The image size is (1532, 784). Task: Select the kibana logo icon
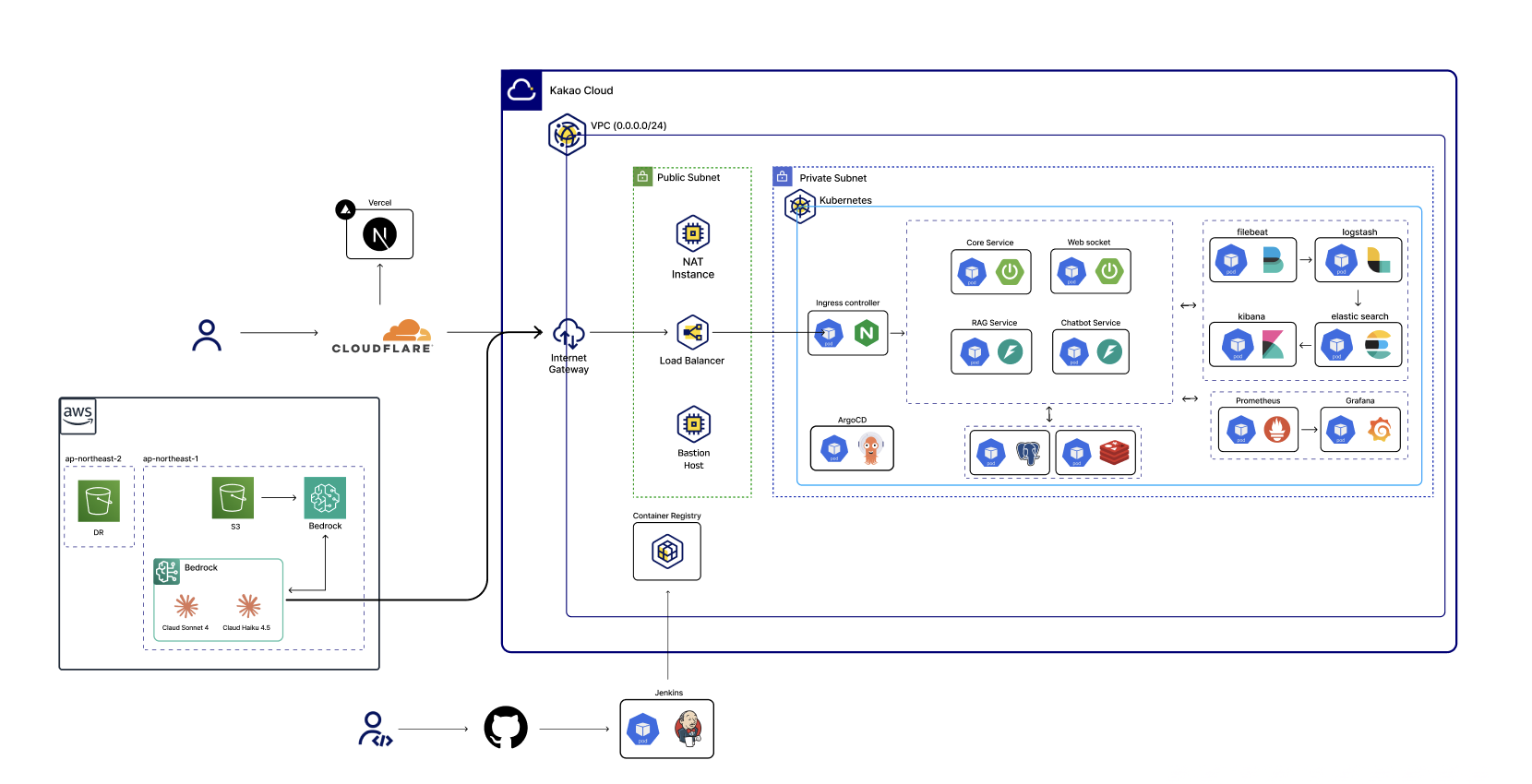point(1273,344)
